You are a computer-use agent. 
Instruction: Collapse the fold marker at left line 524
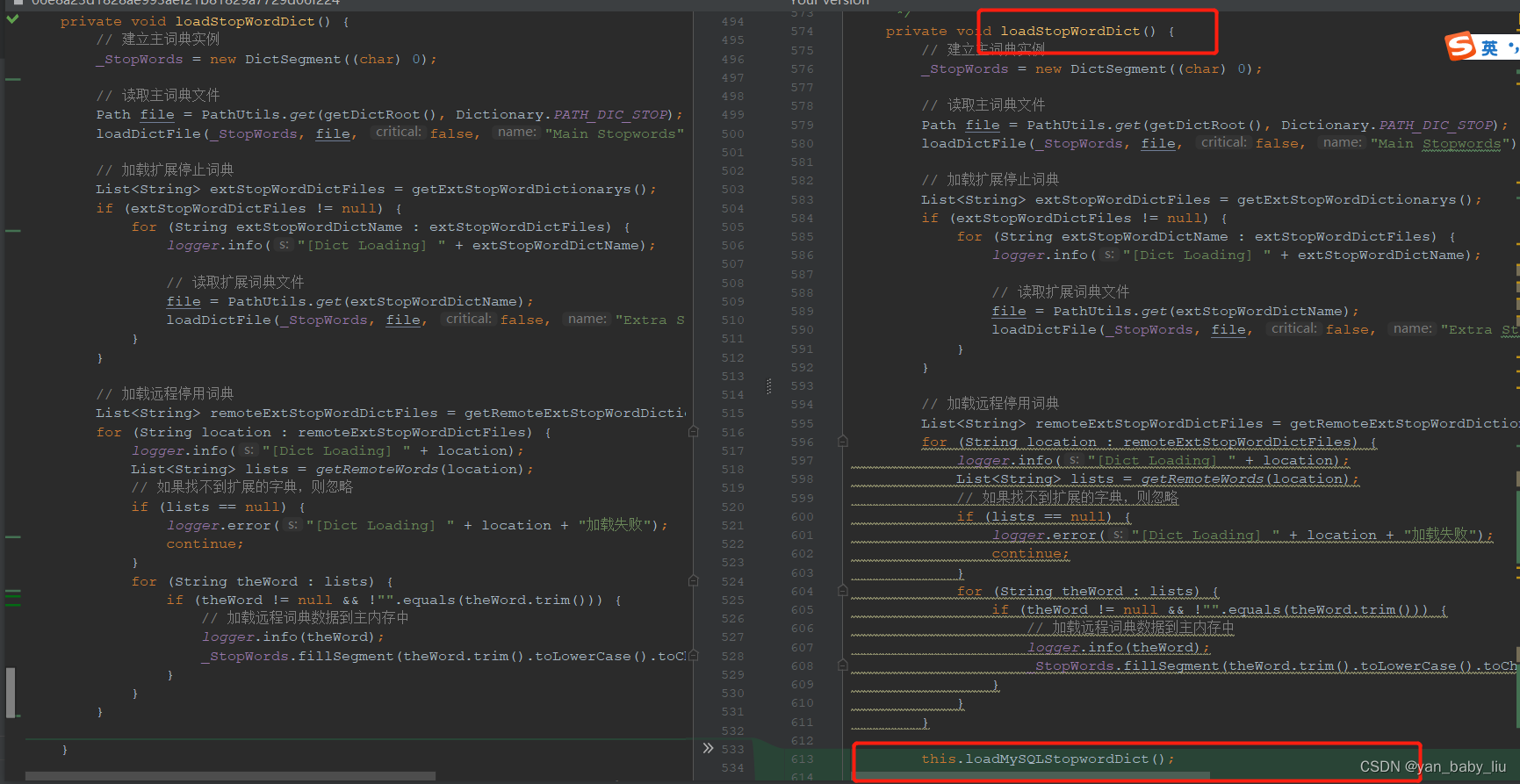(x=693, y=580)
